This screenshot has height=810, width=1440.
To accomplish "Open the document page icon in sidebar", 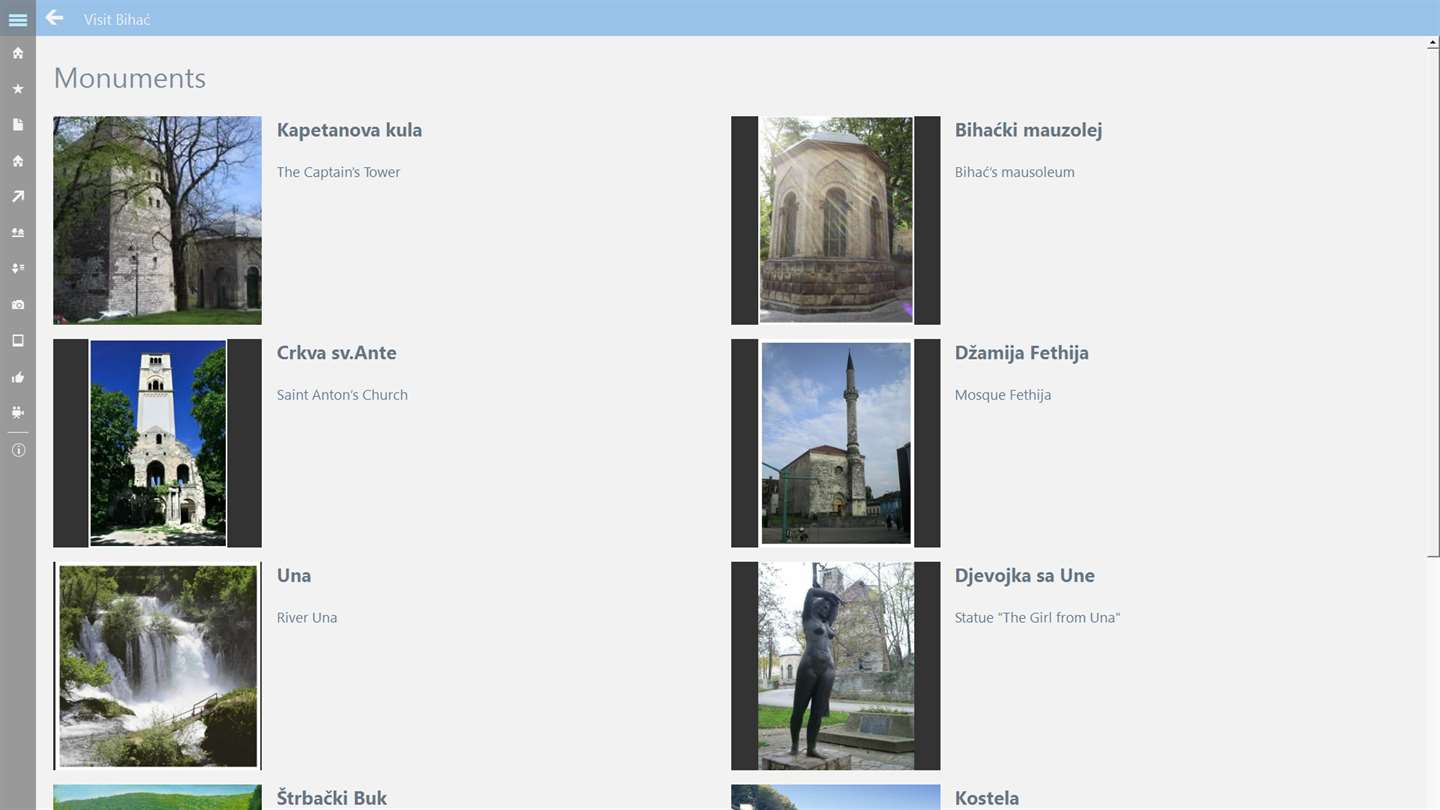I will [18, 125].
